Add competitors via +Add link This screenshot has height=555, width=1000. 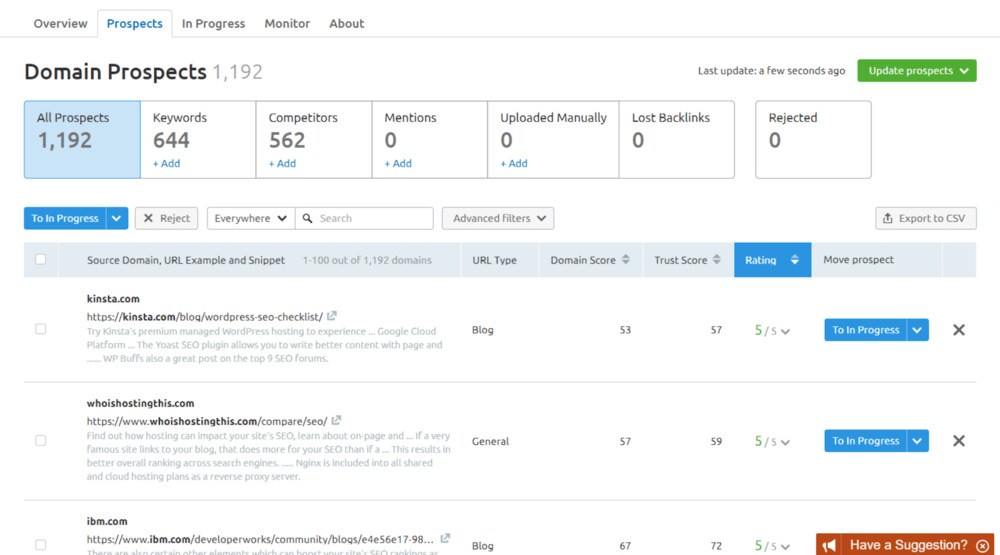tap(282, 163)
